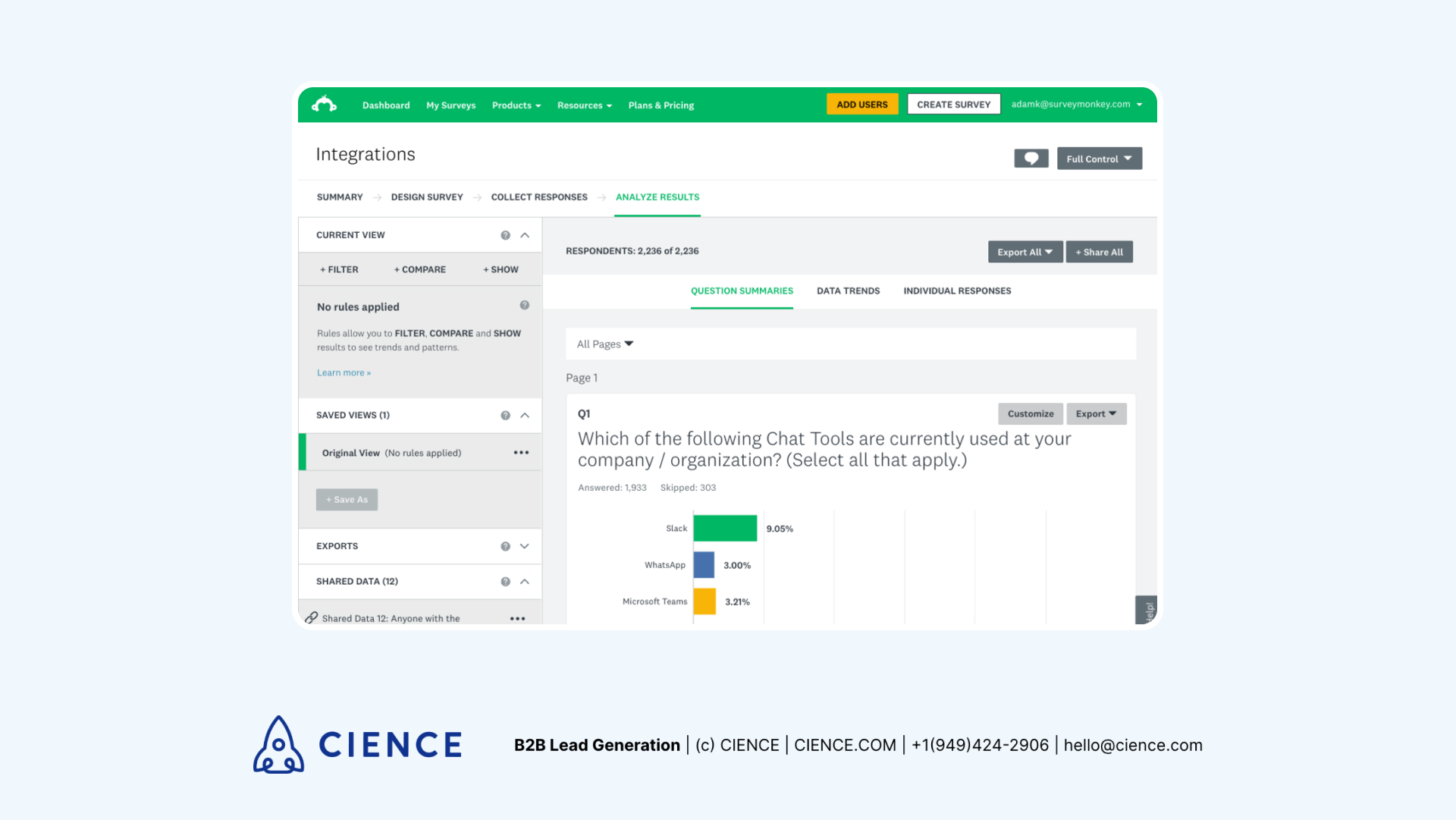
Task: Click the Learn more link
Action: (343, 372)
